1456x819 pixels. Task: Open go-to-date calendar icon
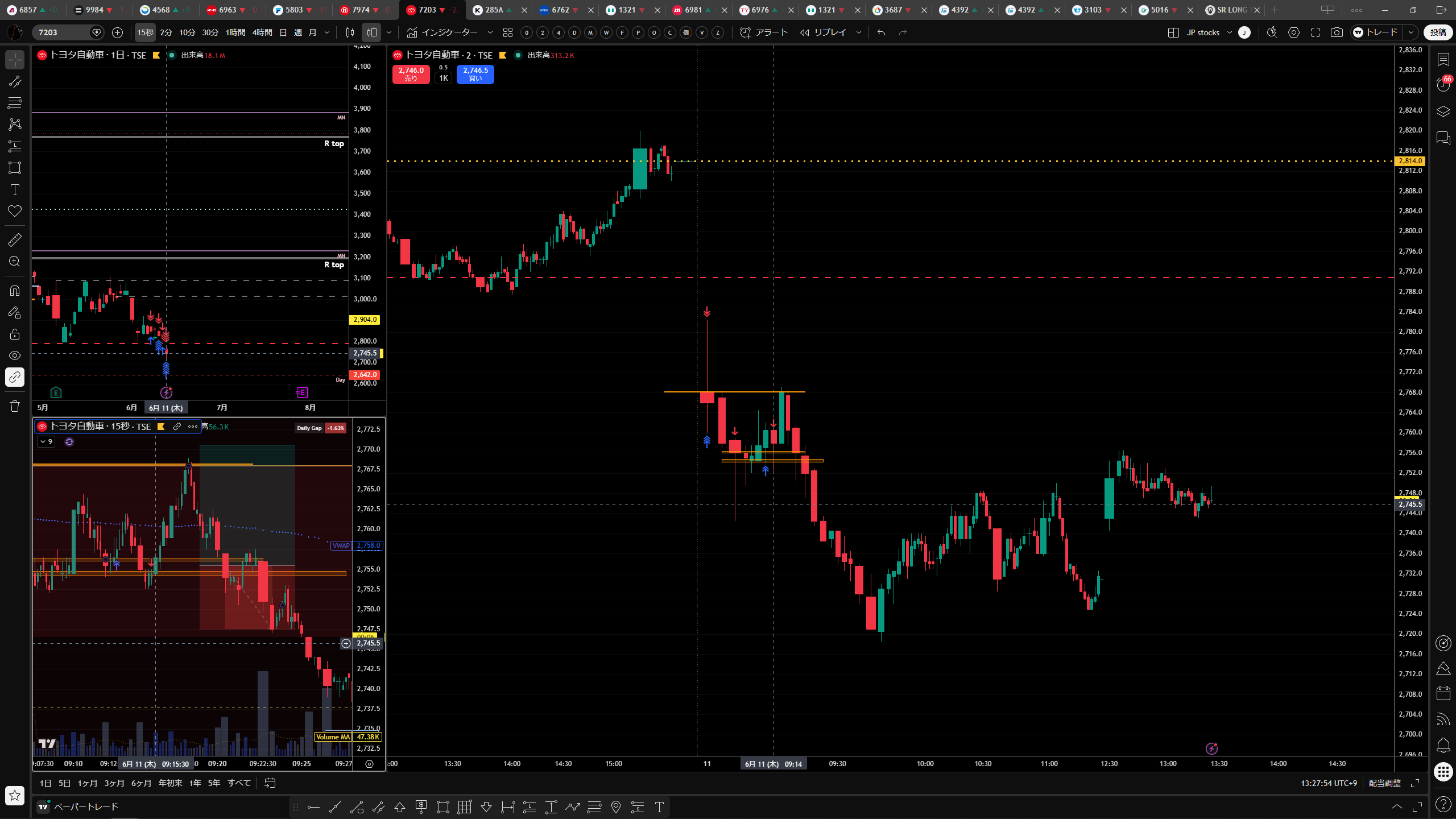point(270,783)
